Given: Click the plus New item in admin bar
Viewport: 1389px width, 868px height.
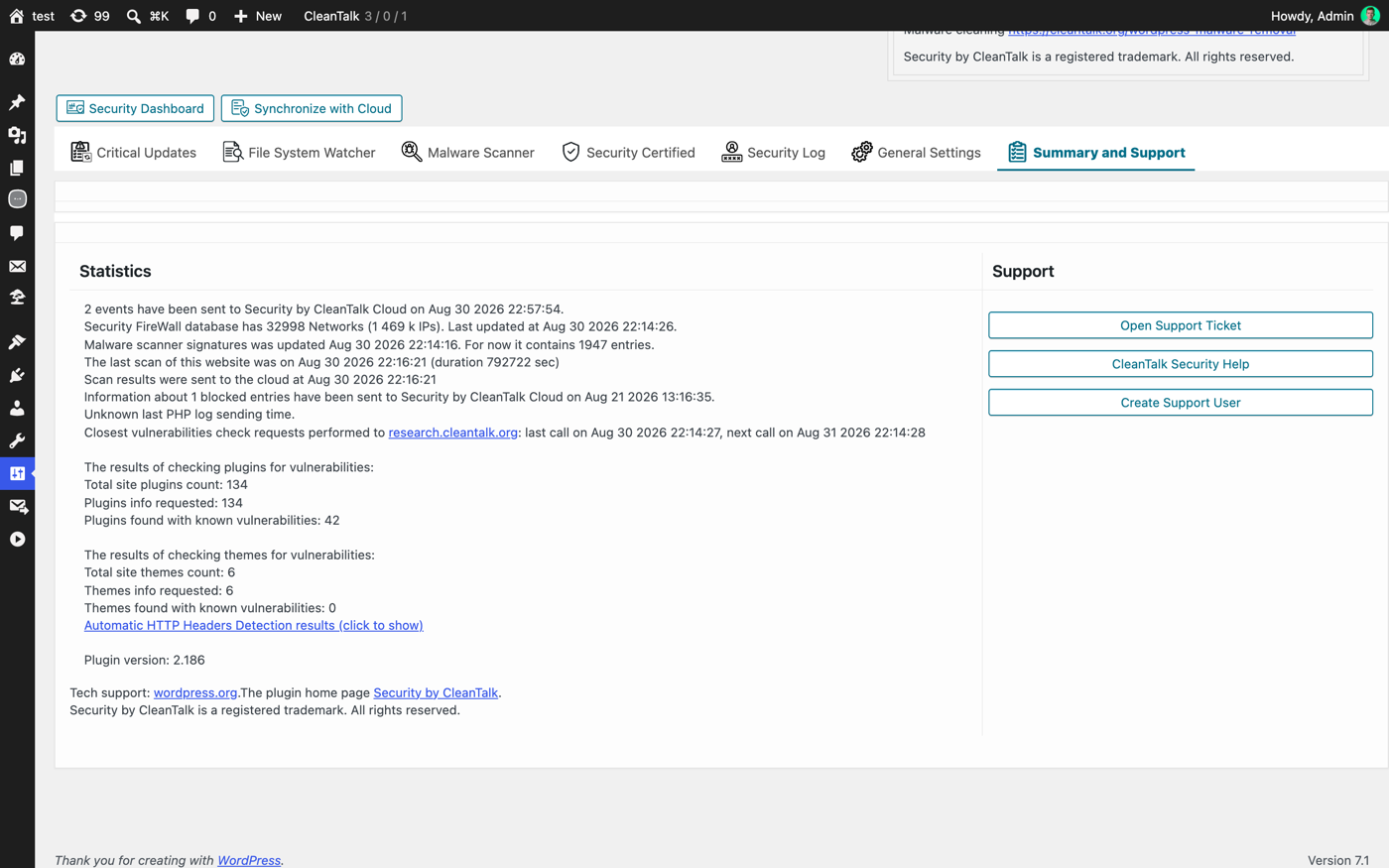Looking at the screenshot, I should point(257,16).
